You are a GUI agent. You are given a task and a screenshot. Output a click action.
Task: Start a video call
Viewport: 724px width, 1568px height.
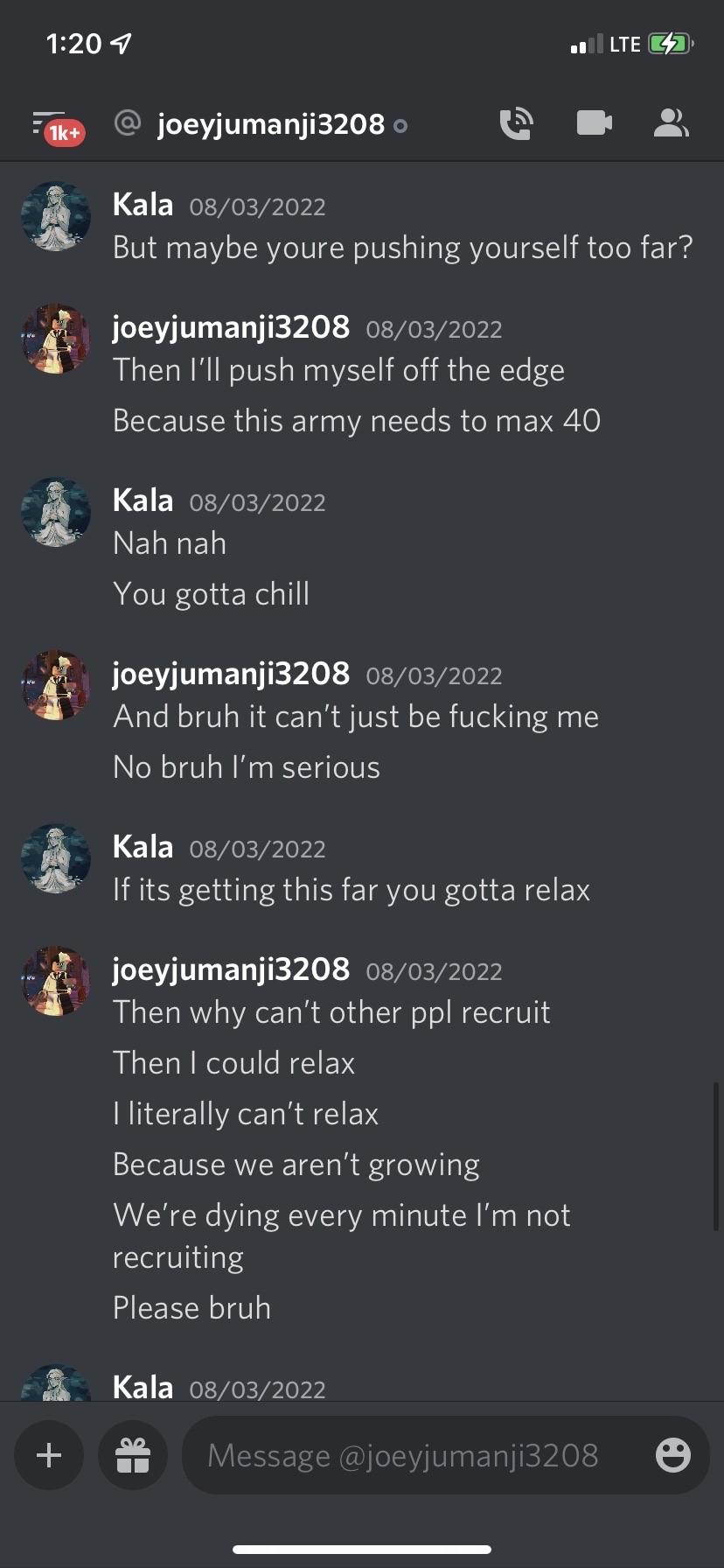coord(595,123)
